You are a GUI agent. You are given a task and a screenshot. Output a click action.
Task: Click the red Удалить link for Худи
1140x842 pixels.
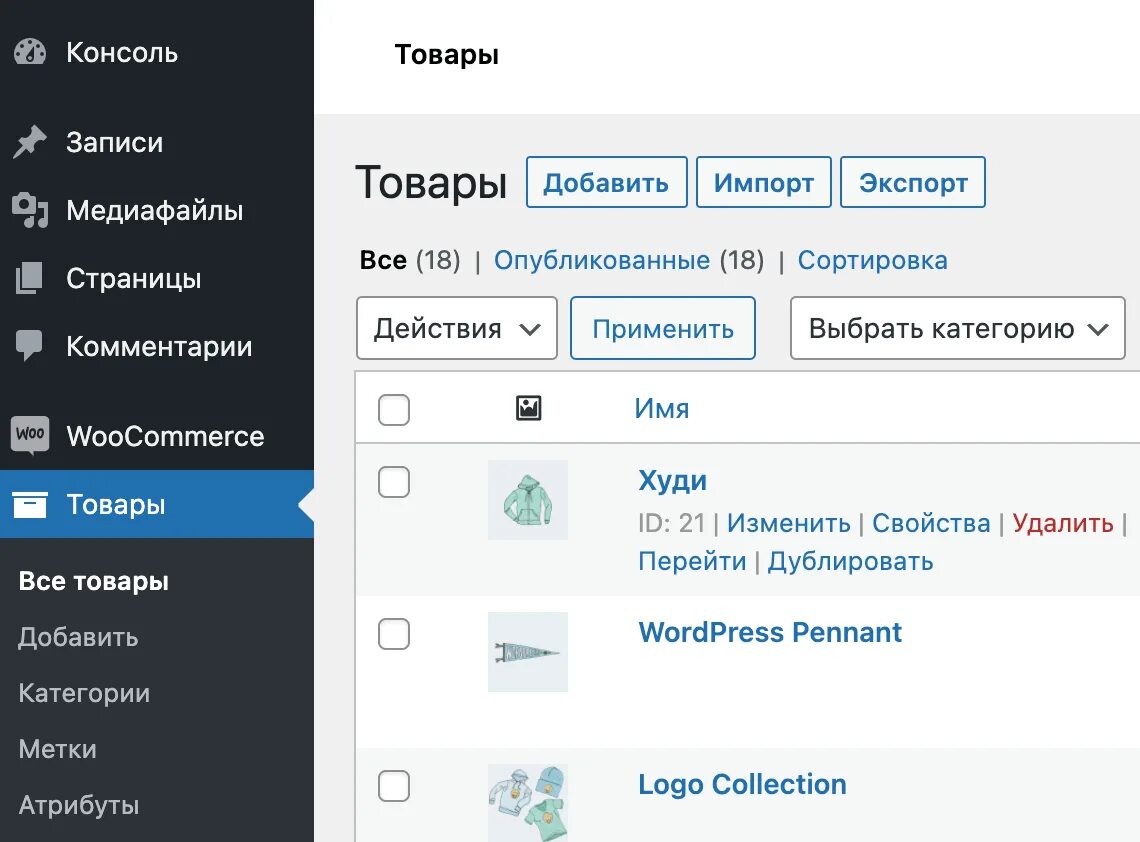(x=1062, y=523)
